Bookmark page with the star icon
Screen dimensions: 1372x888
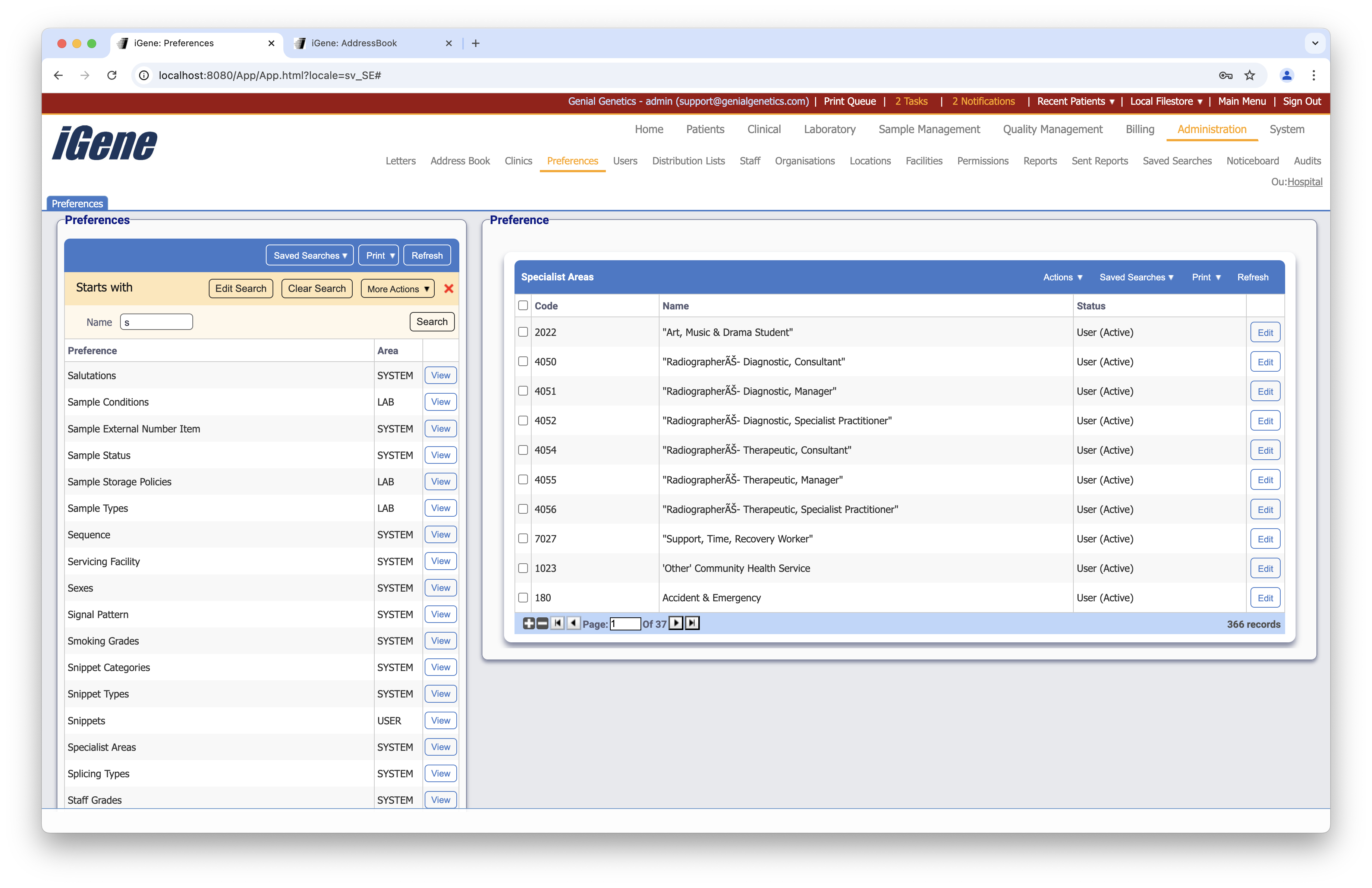(1249, 75)
